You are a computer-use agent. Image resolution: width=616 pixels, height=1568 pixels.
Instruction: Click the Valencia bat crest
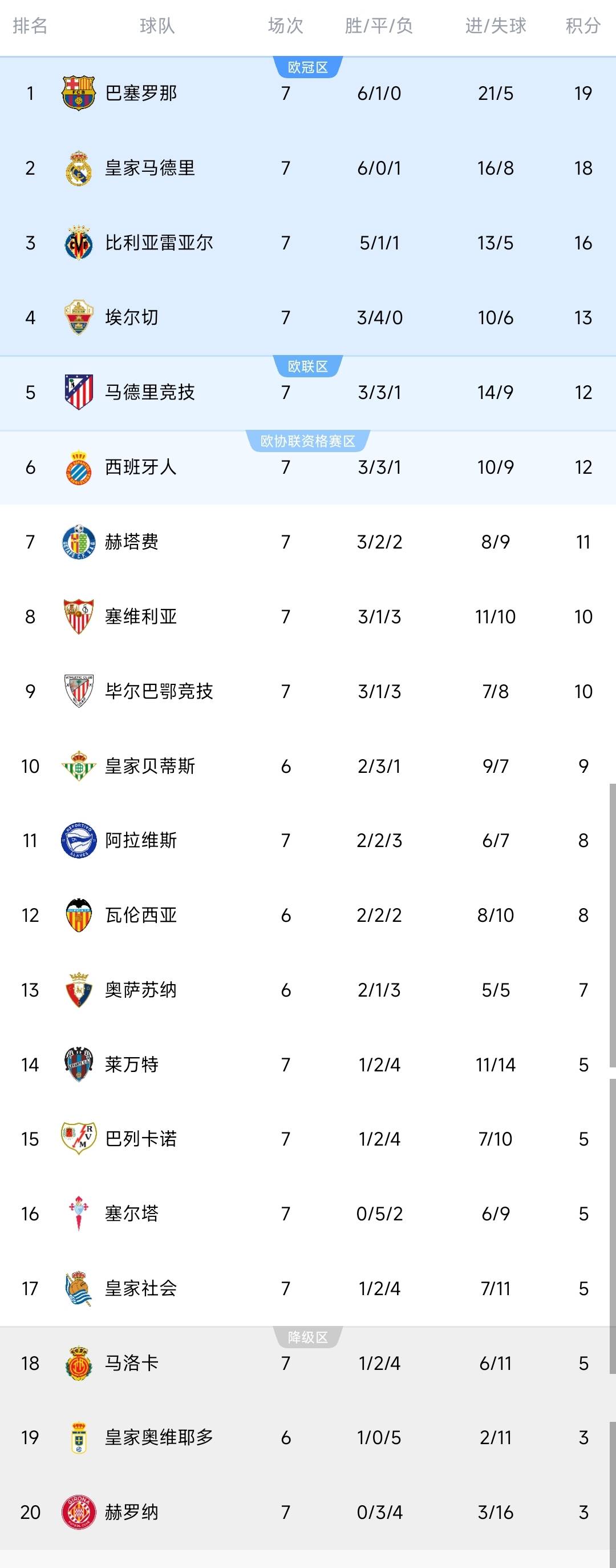(79, 915)
